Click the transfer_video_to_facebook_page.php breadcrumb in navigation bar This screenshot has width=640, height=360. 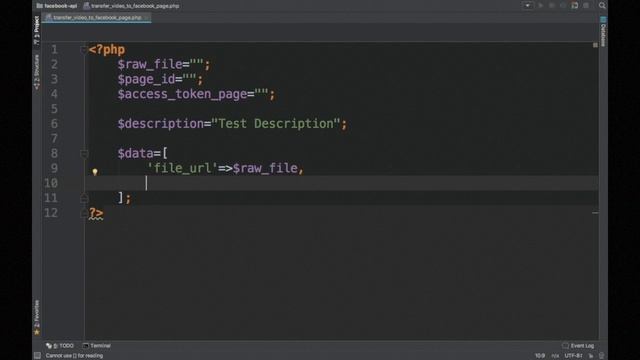[131, 6]
